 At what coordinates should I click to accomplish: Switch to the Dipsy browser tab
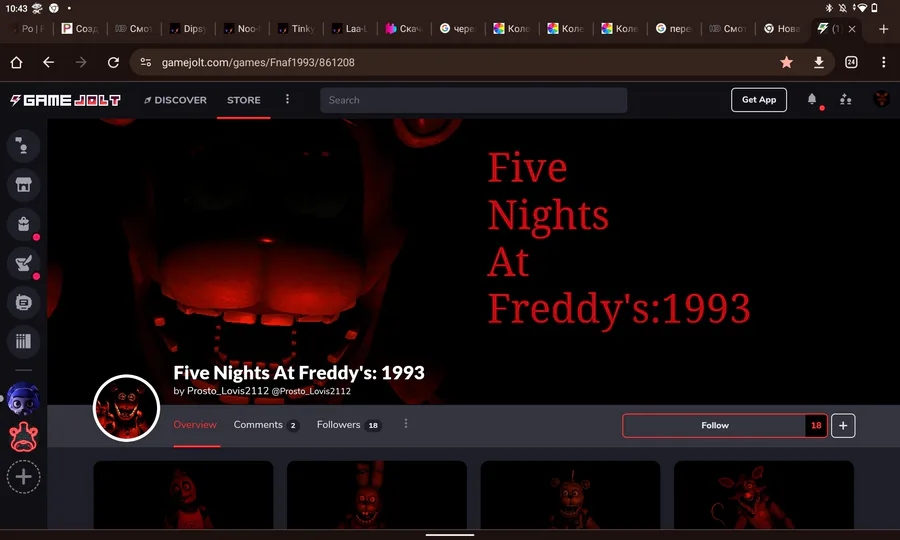188,29
